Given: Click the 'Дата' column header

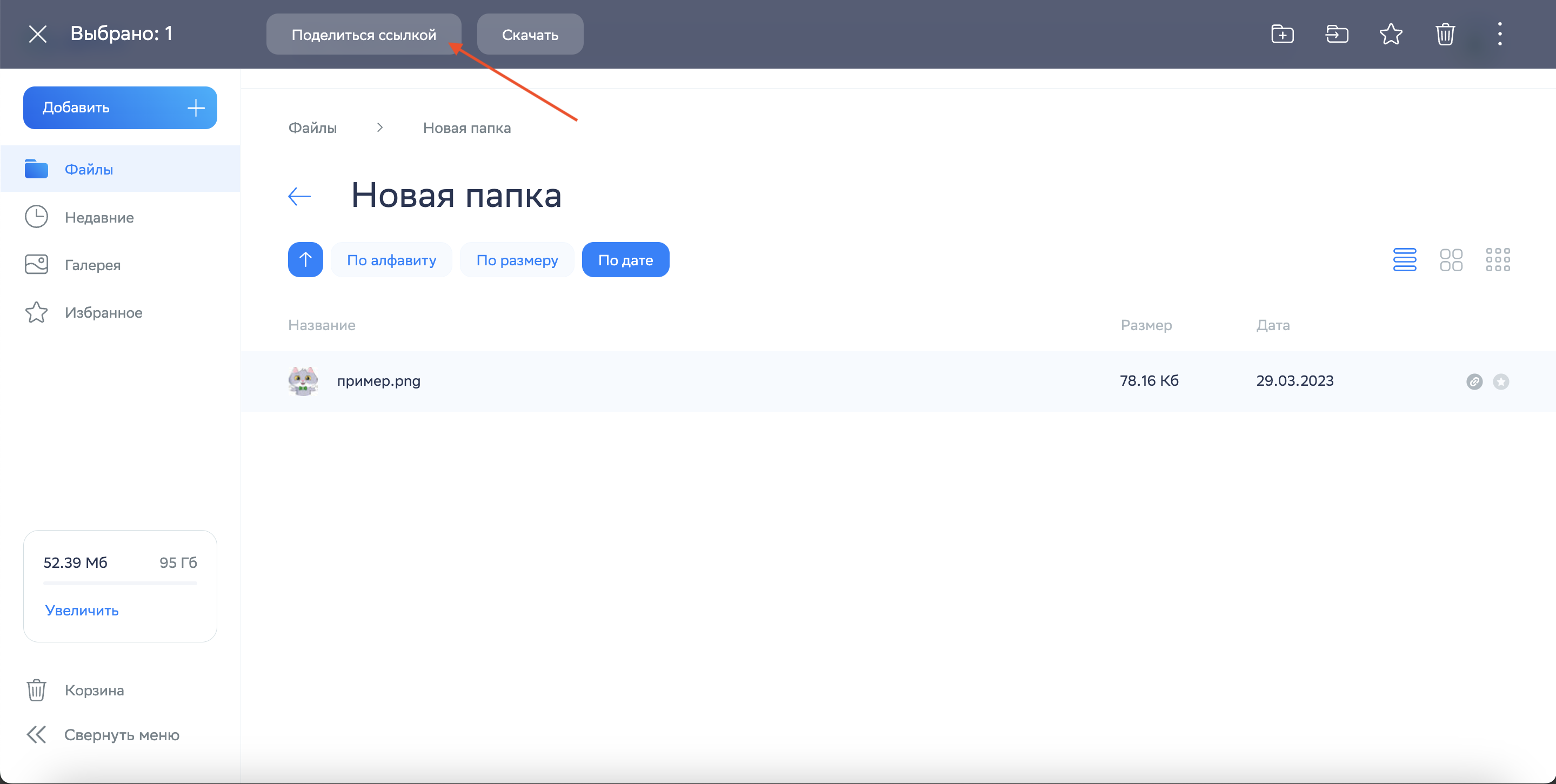Looking at the screenshot, I should [x=1273, y=325].
